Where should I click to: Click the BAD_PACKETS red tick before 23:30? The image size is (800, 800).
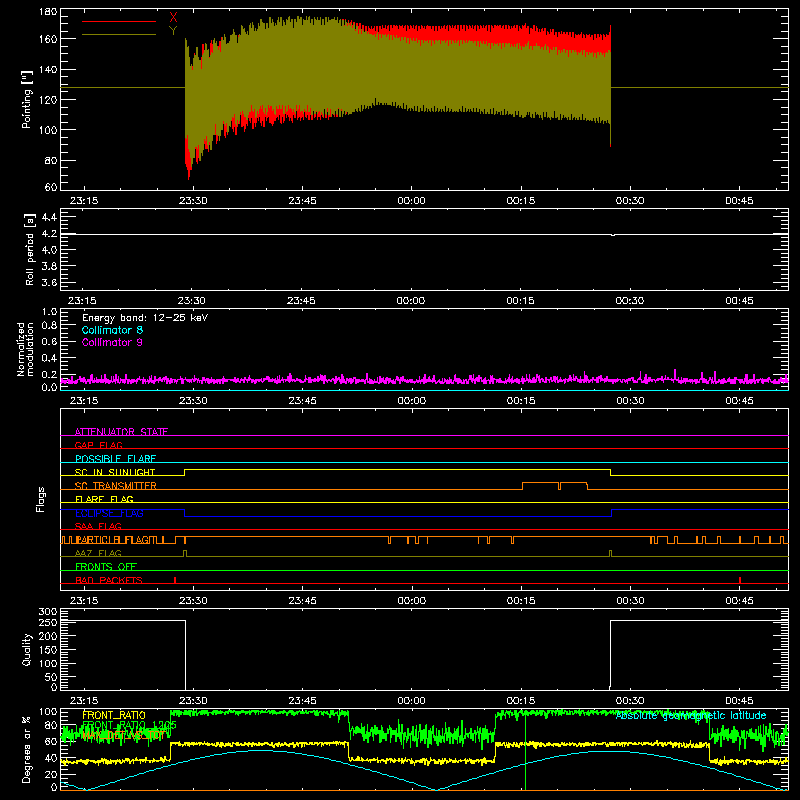click(x=175, y=580)
